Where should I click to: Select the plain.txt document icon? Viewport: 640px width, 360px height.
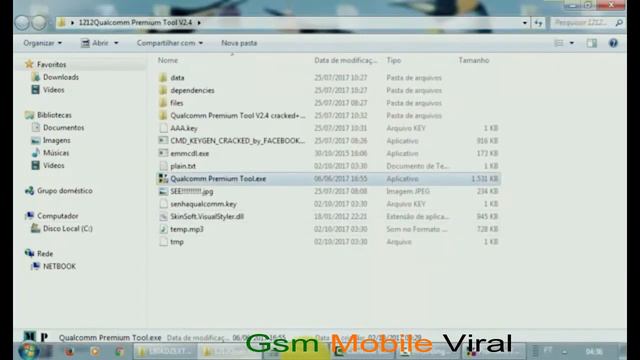[x=163, y=166]
